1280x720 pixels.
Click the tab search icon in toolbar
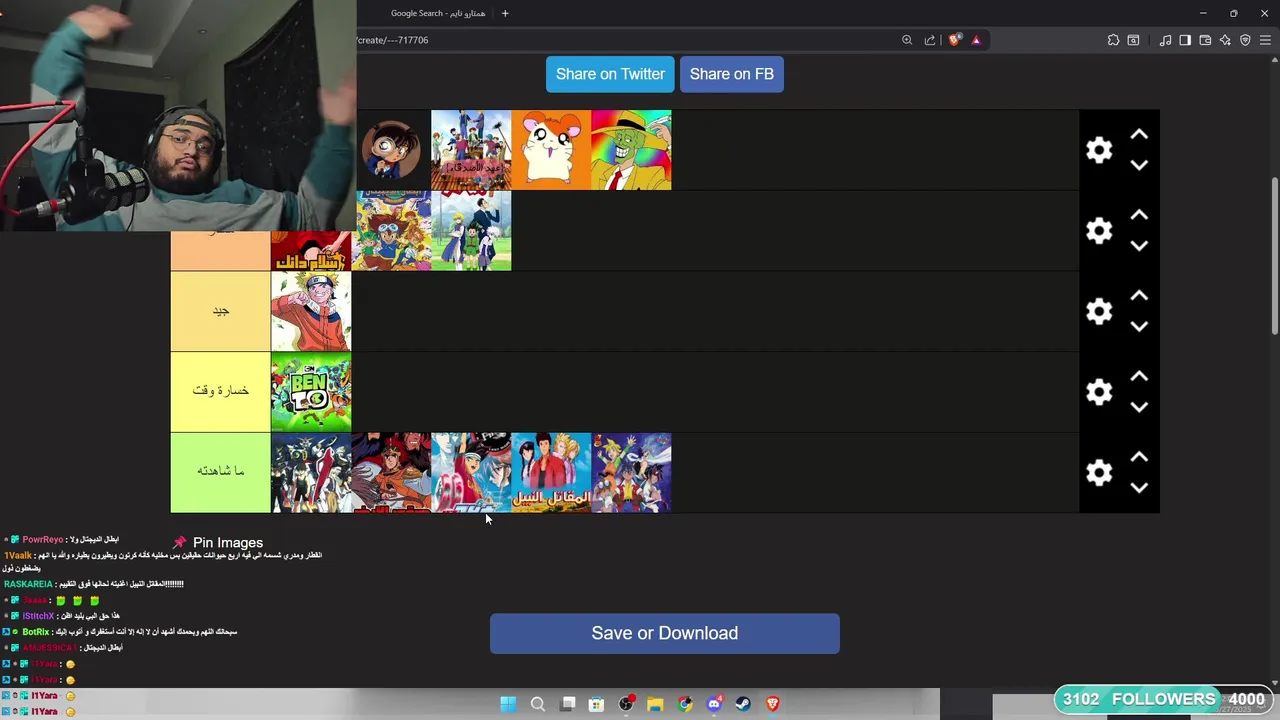click(x=1133, y=40)
